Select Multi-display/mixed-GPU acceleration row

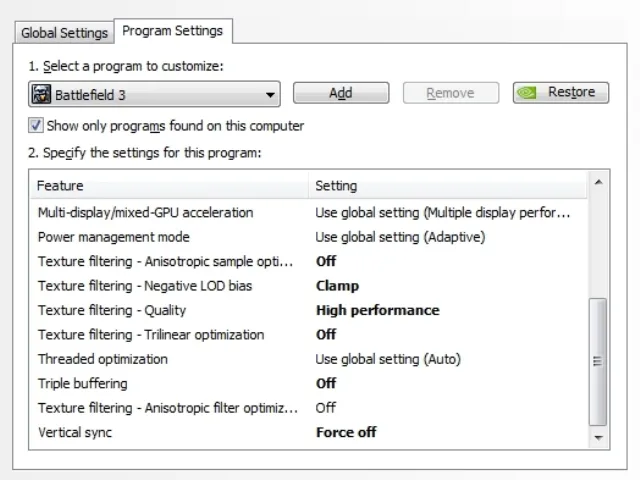309,213
